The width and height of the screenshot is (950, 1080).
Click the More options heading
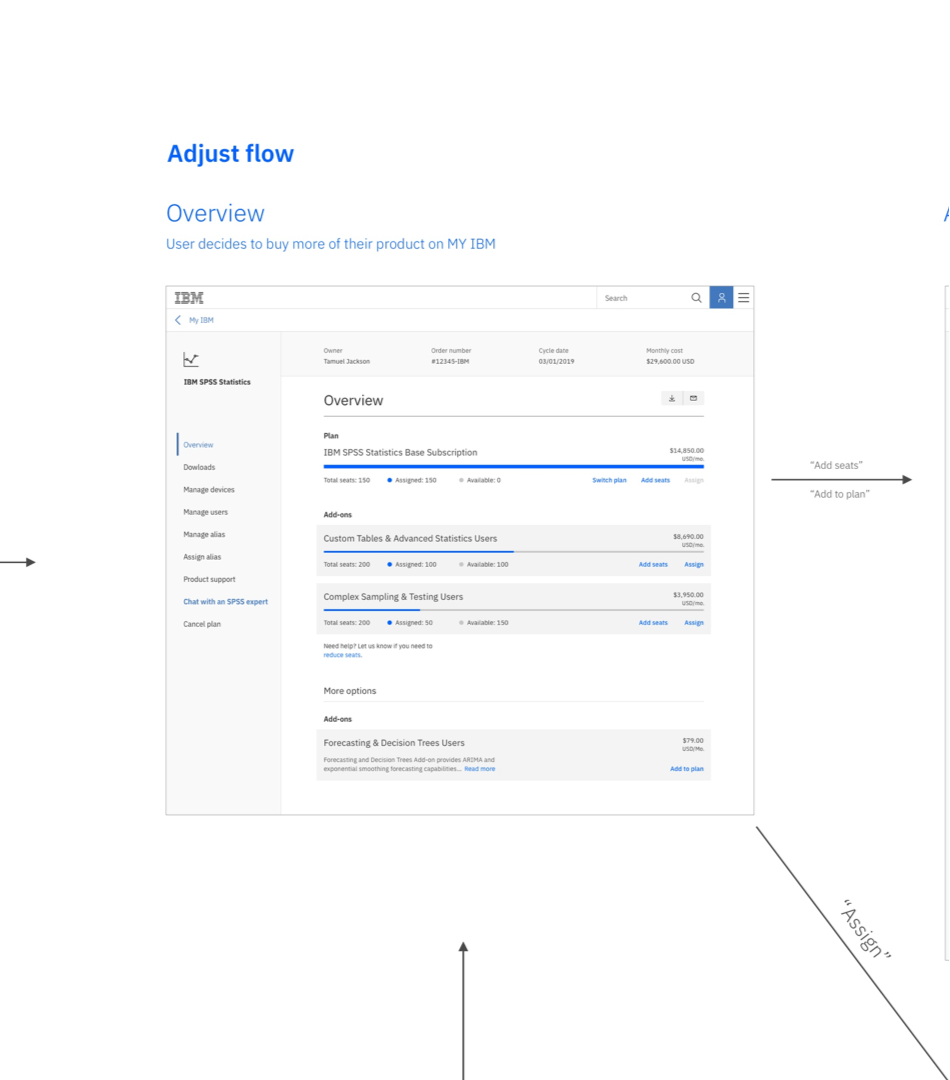point(350,691)
